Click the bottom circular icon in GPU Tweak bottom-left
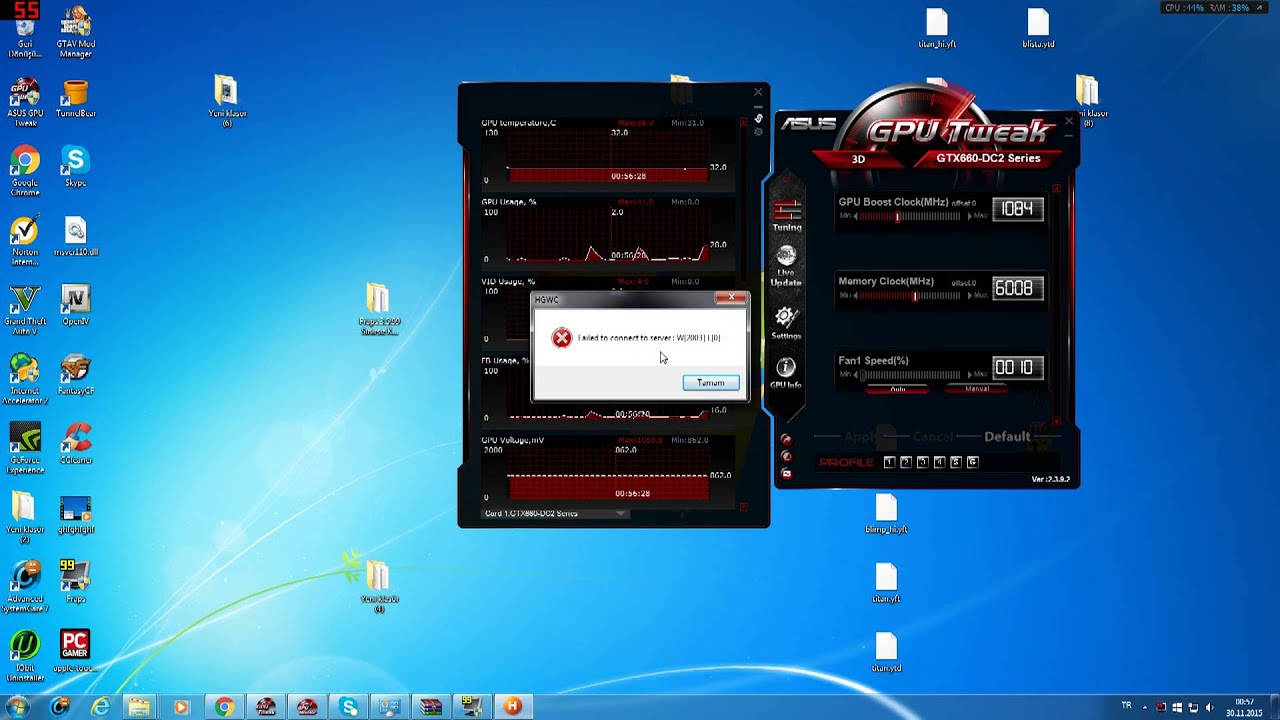1280x720 pixels. pos(786,473)
